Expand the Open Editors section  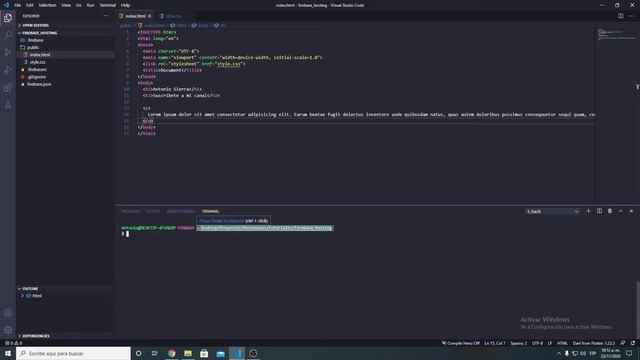65,25
